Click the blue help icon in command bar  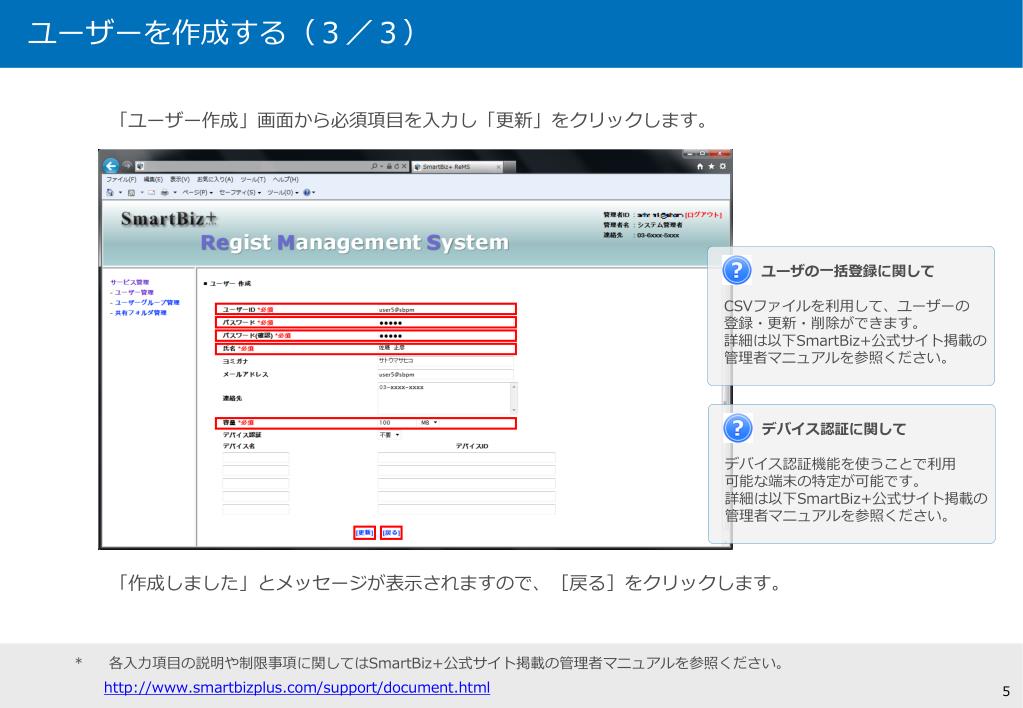[x=307, y=192]
